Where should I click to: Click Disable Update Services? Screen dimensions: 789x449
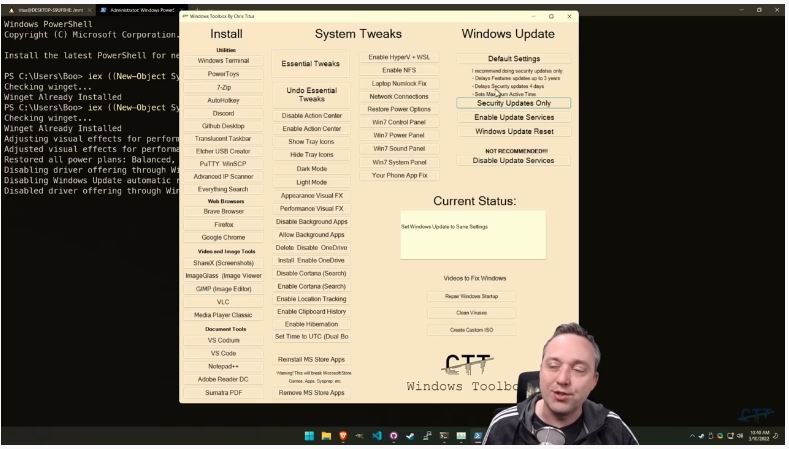coord(514,161)
